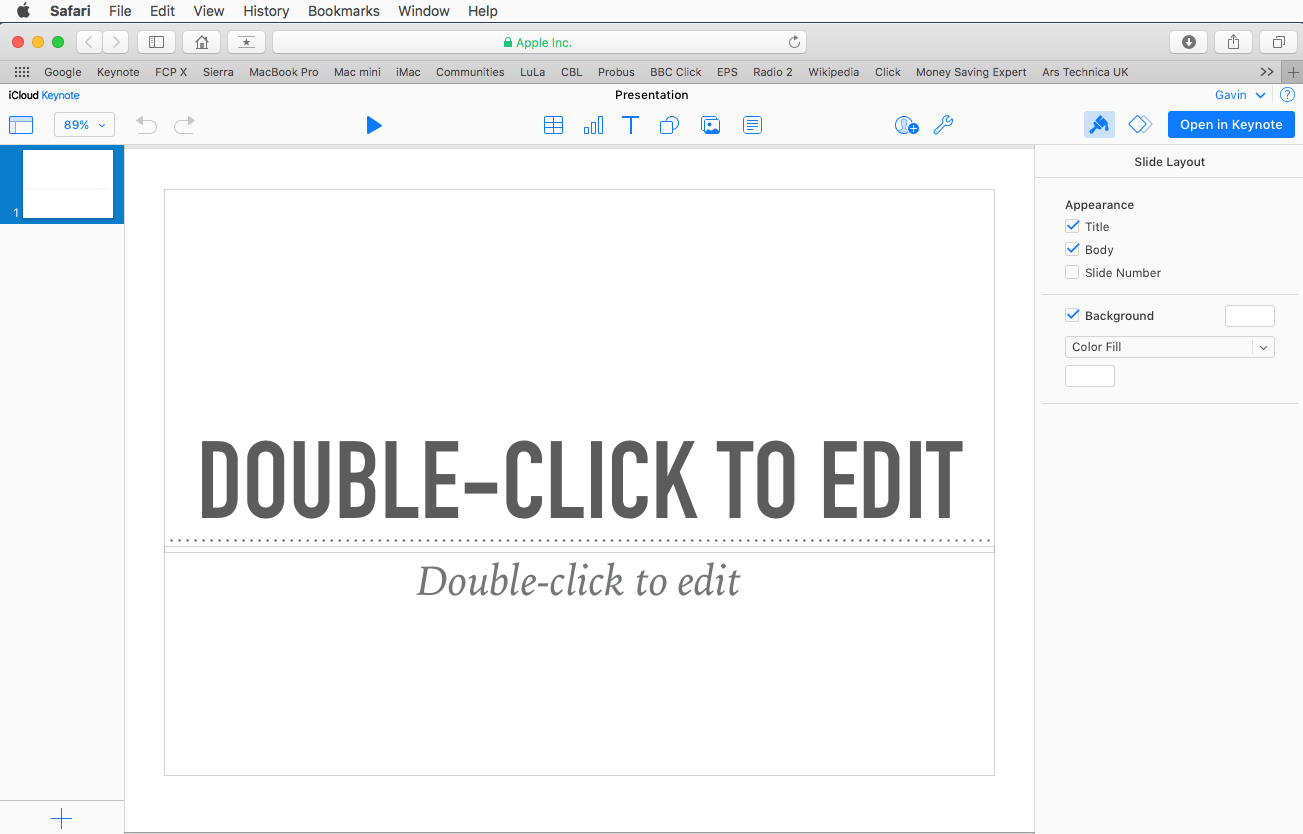This screenshot has width=1303, height=834.
Task: Click the Presentation document title
Action: pos(652,95)
